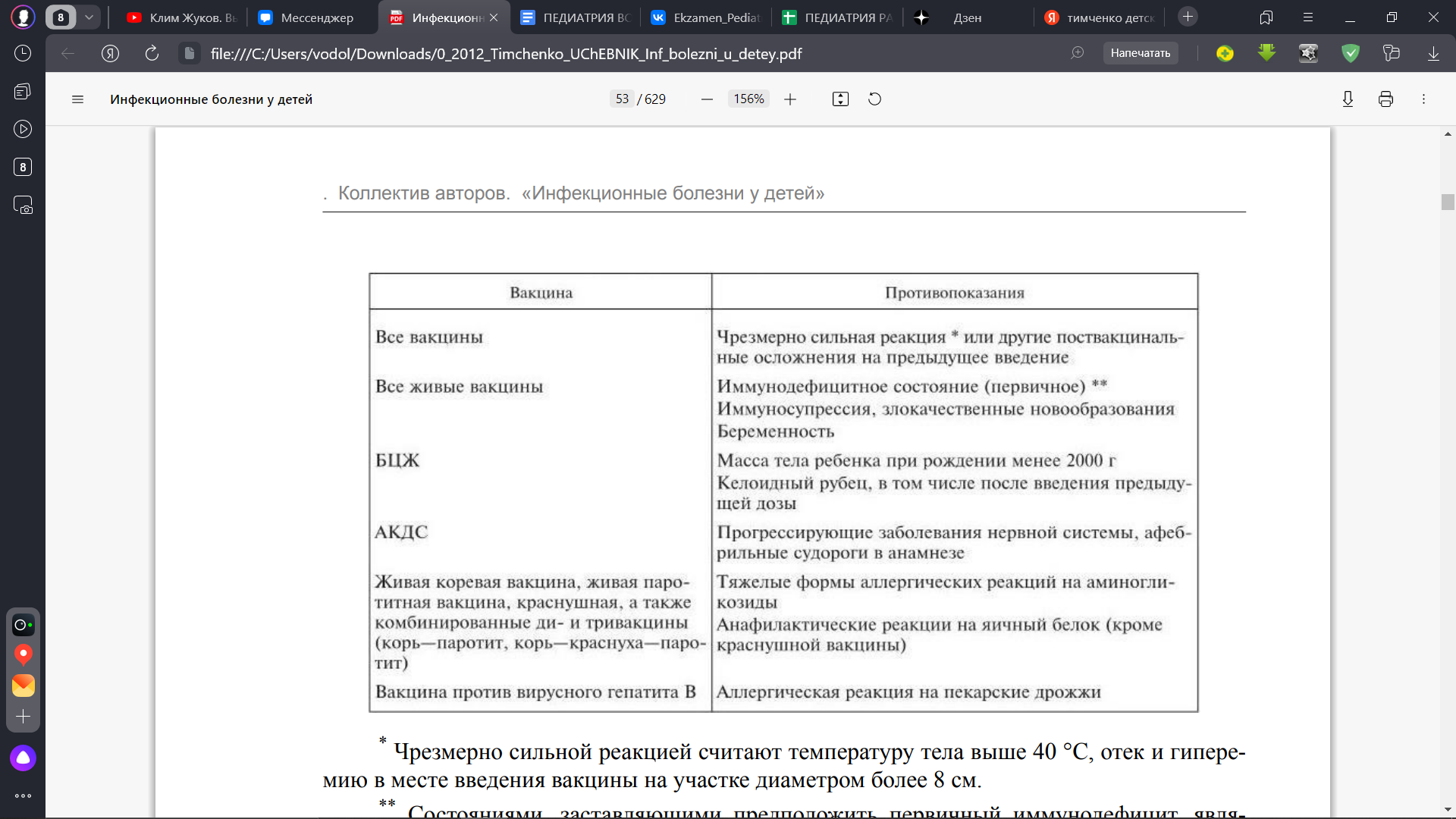This screenshot has height=819, width=1456.
Task: Open browsing history in the sidebar
Action: point(23,53)
